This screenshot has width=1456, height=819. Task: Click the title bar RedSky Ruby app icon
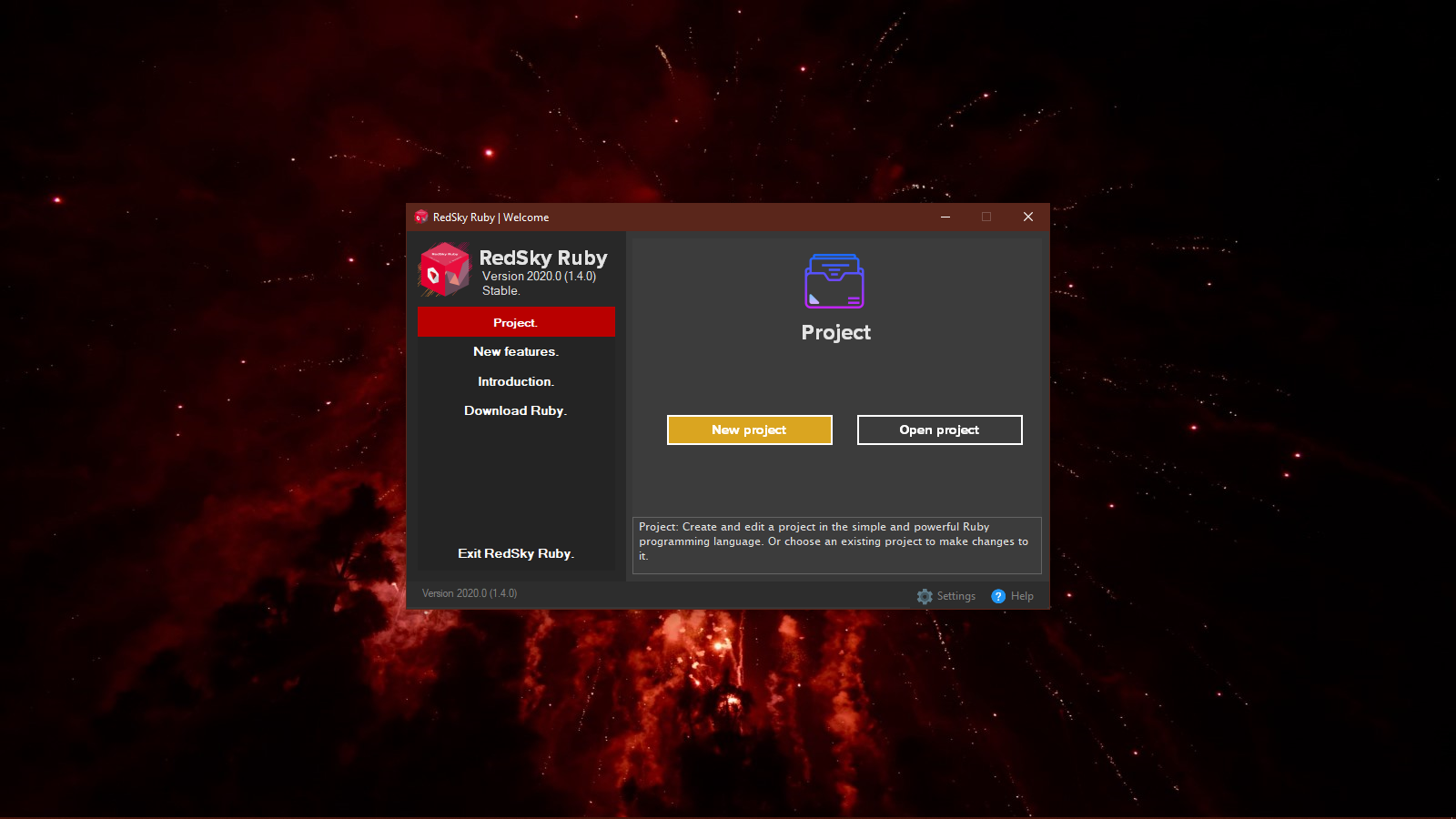coord(420,217)
